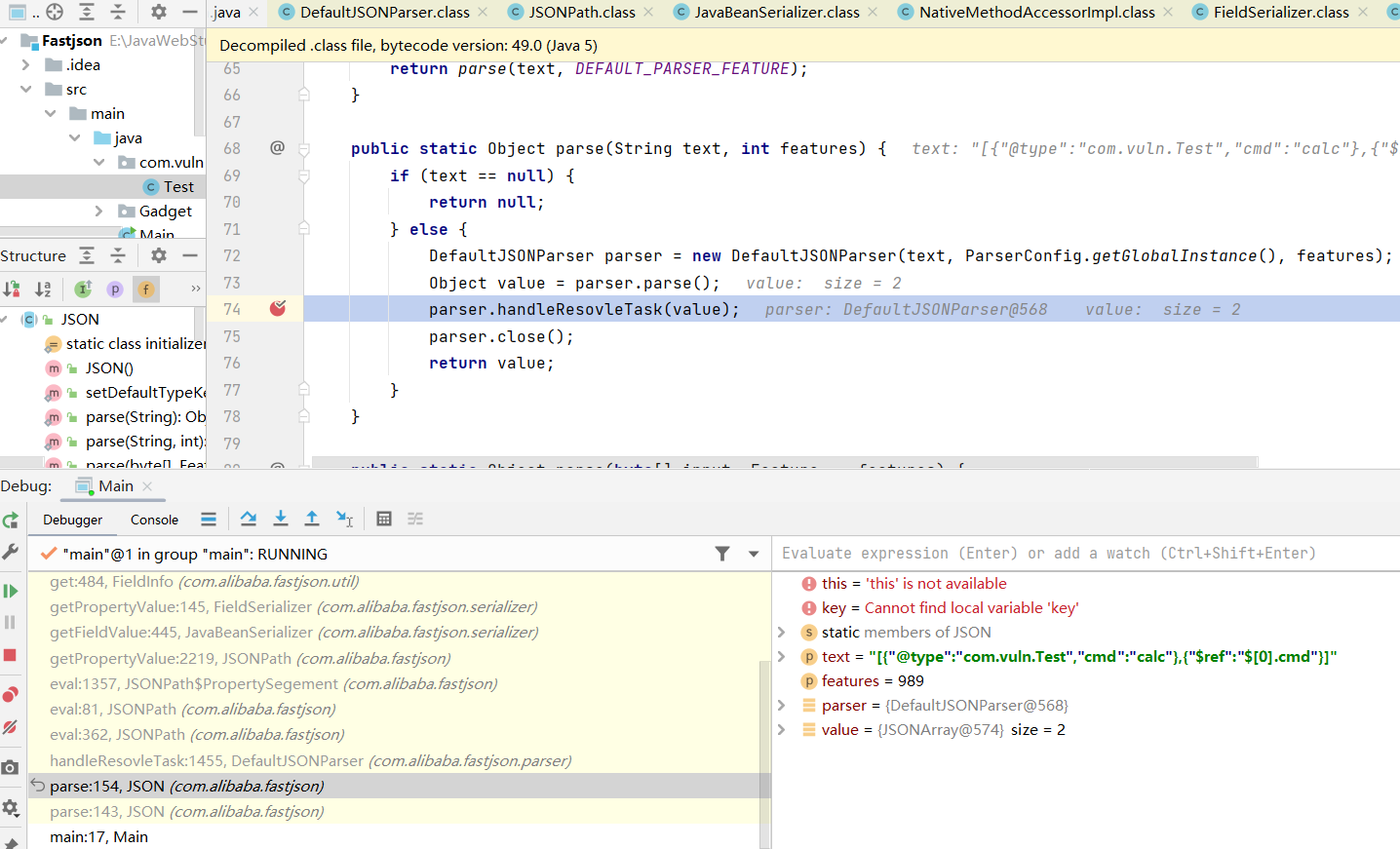Expand all nodes in Project panel
The image size is (1400, 849).
tap(87, 12)
